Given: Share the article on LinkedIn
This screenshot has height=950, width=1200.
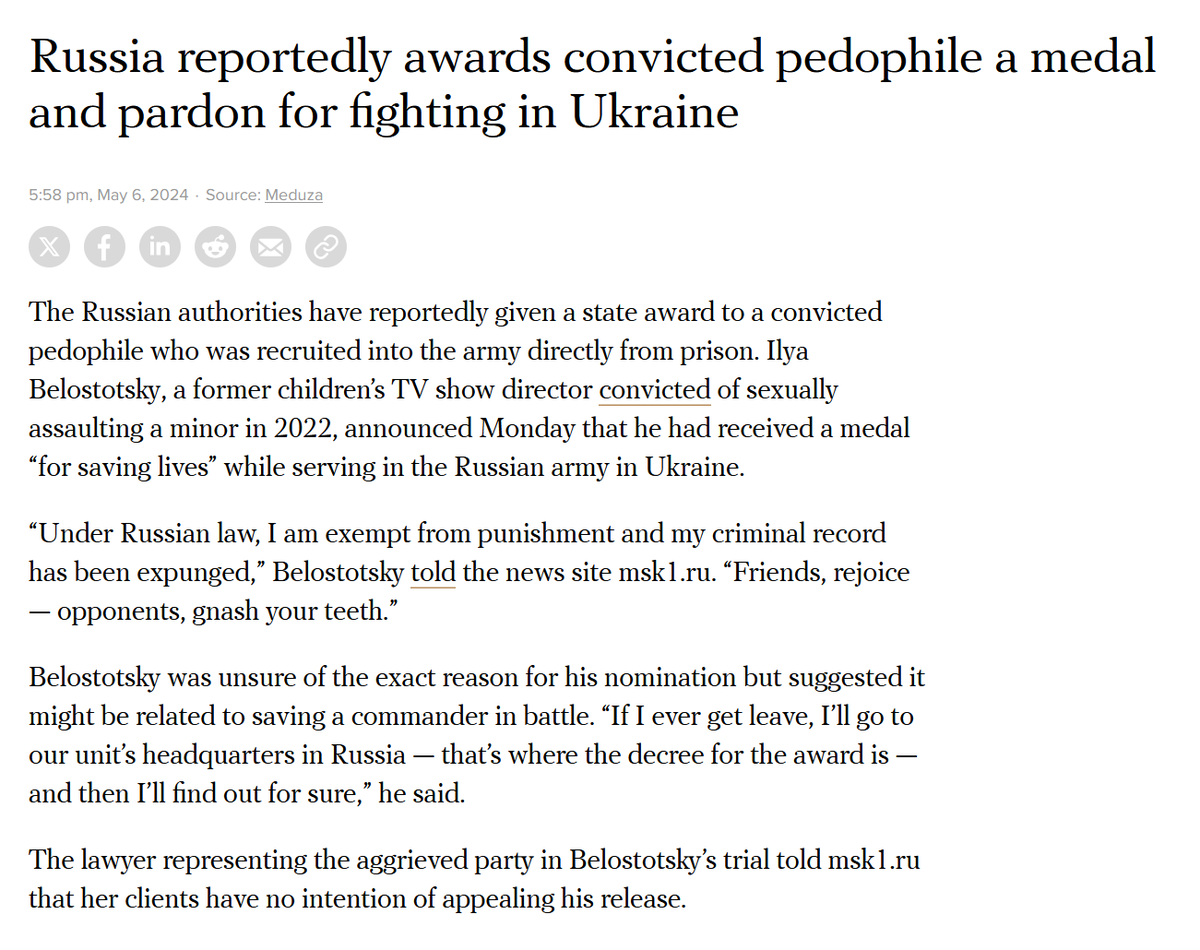Looking at the screenshot, I should (160, 247).
